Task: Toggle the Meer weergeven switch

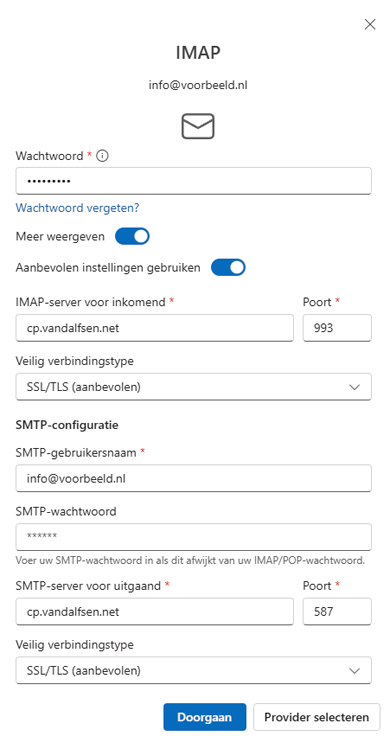Action: pyautogui.click(x=132, y=236)
